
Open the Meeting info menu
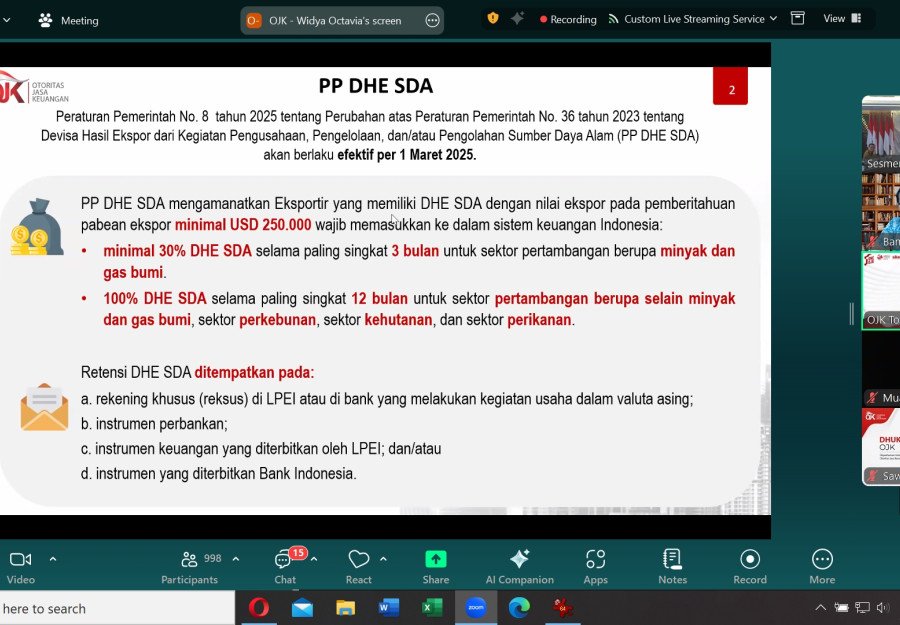coord(68,21)
